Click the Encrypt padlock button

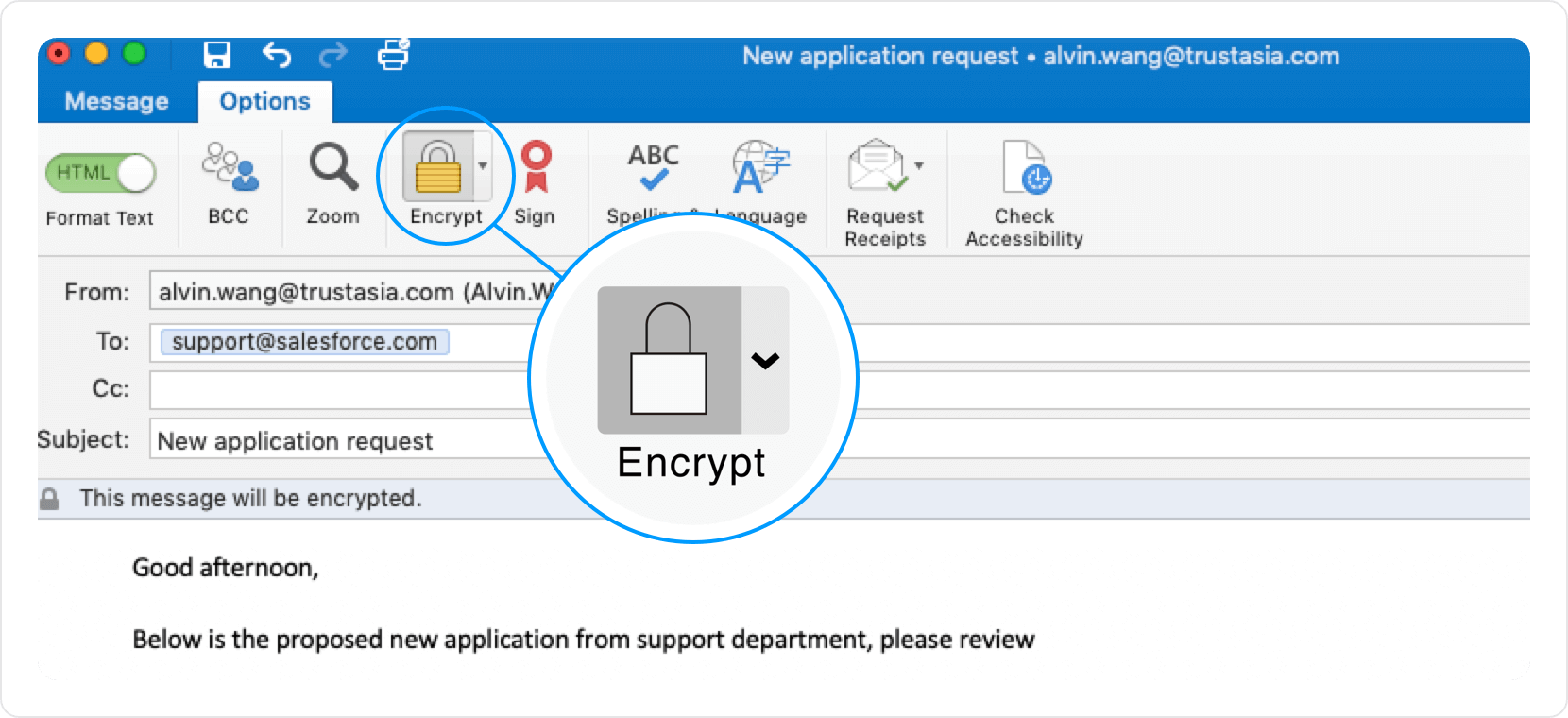click(x=437, y=167)
